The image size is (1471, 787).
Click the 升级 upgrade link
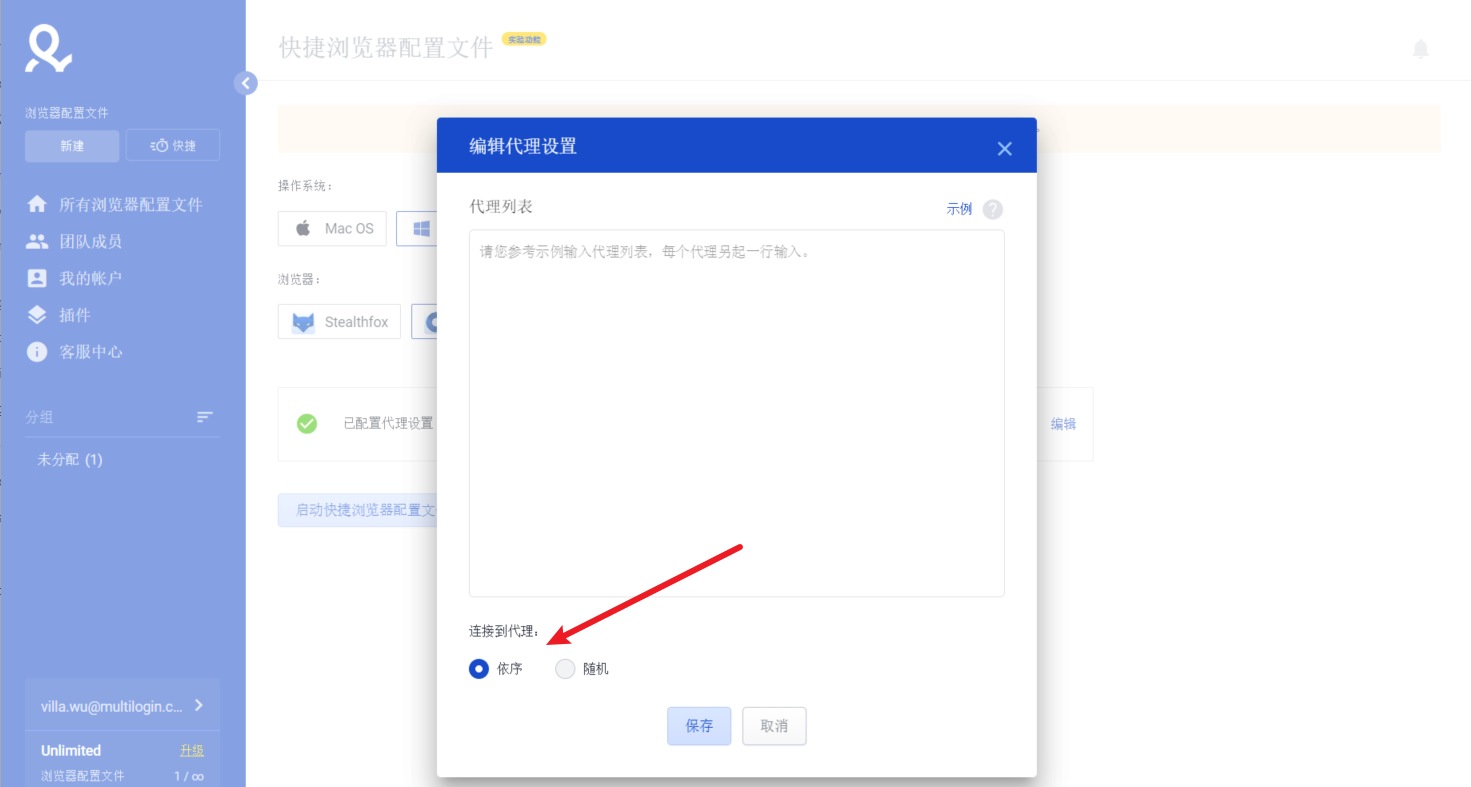192,751
